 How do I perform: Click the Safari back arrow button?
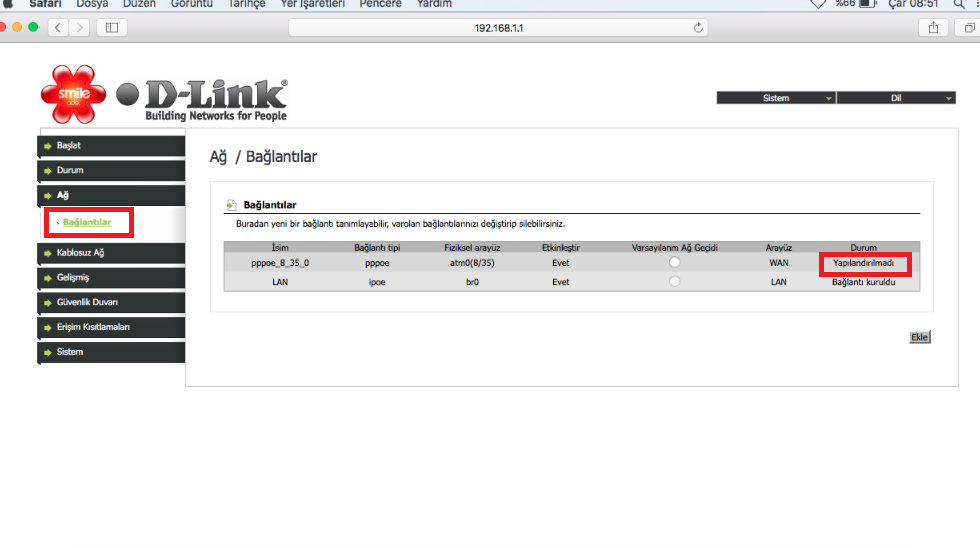pos(58,27)
